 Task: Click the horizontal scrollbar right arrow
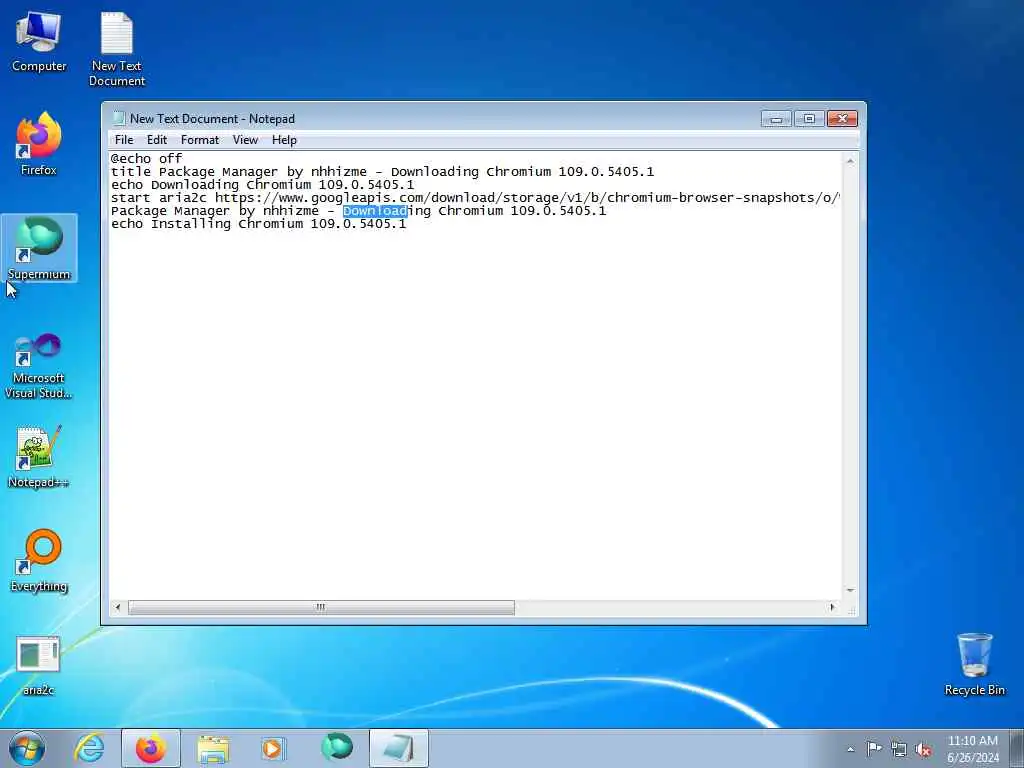[x=832, y=607]
